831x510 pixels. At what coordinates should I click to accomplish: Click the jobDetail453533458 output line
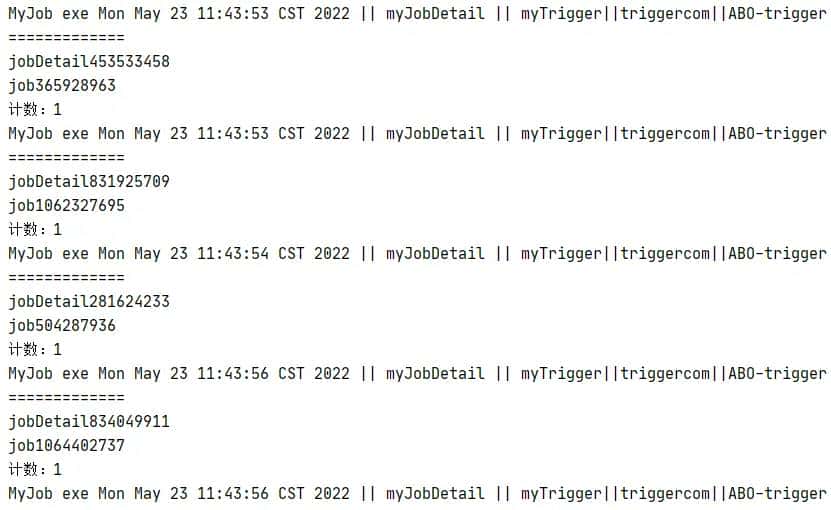[89, 62]
